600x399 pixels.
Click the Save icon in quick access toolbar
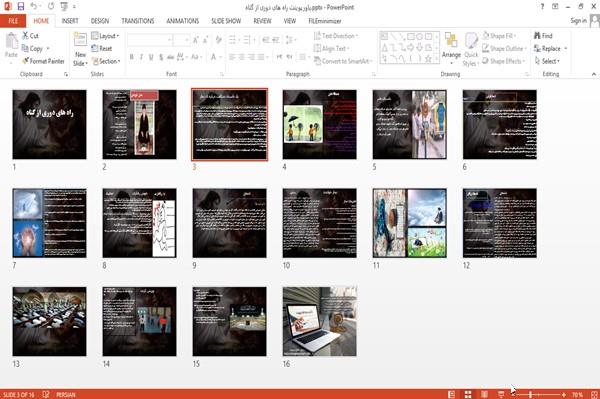point(21,7)
